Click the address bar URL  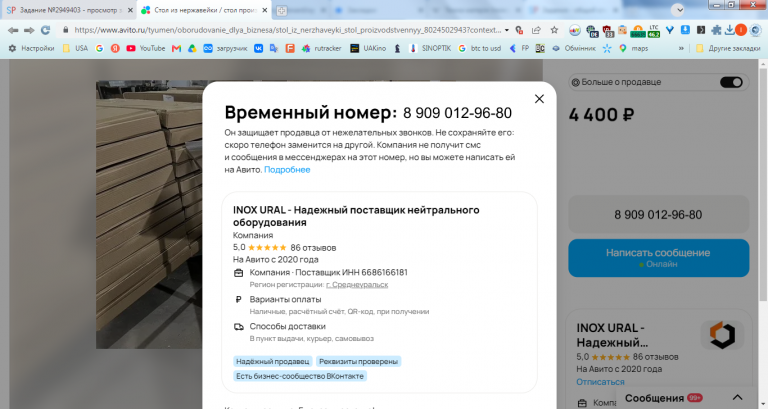287,30
